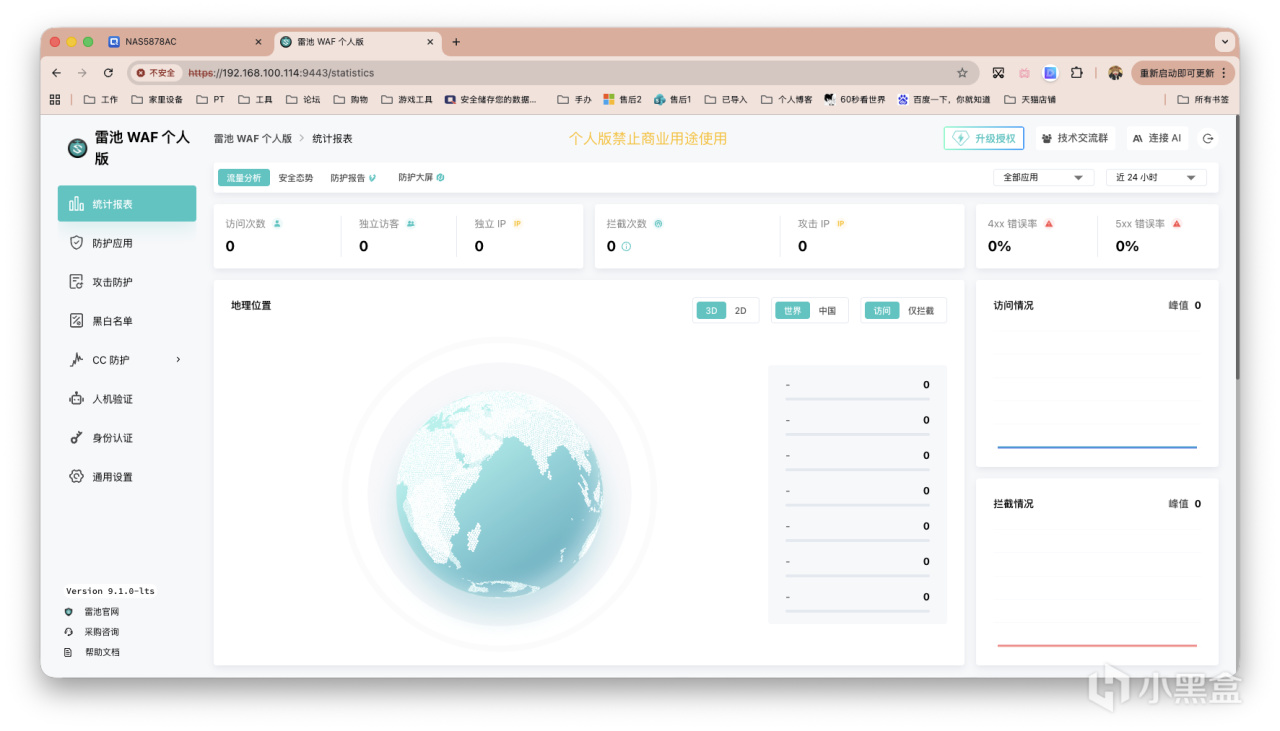Viewport: 1280px width, 731px height.
Task: Click the IP badge next to 独立 IP
Action: [517, 224]
